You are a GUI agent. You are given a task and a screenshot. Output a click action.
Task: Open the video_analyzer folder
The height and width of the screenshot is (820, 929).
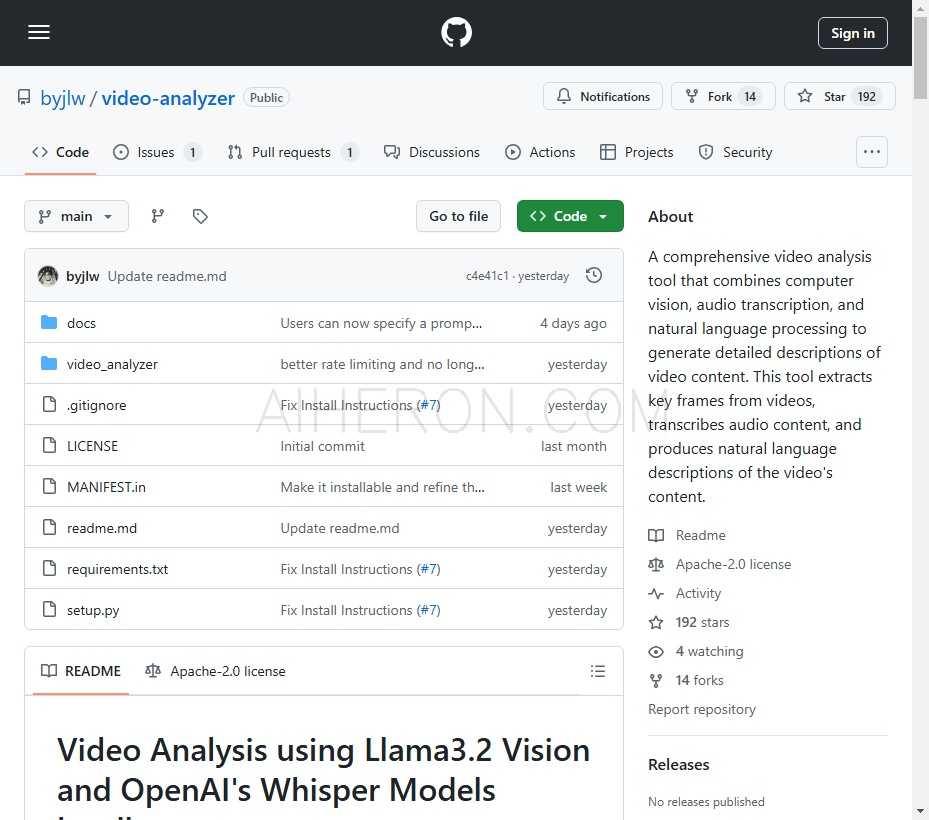click(112, 364)
